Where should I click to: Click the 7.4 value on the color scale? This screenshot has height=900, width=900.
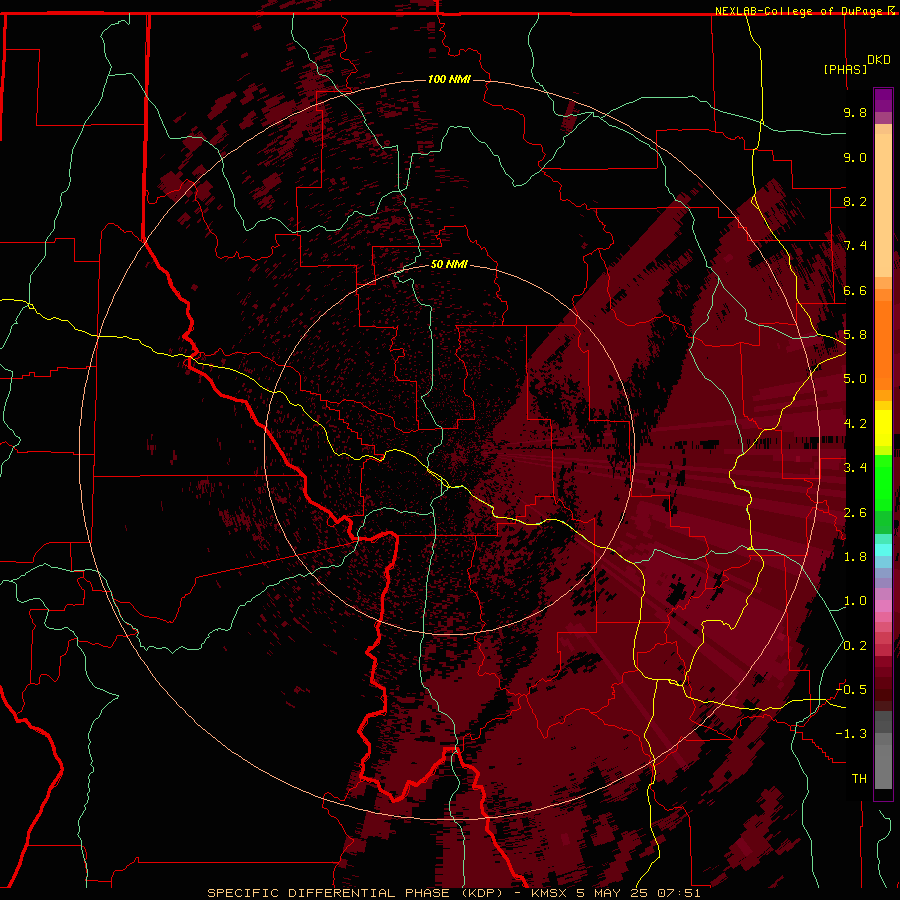click(855, 246)
